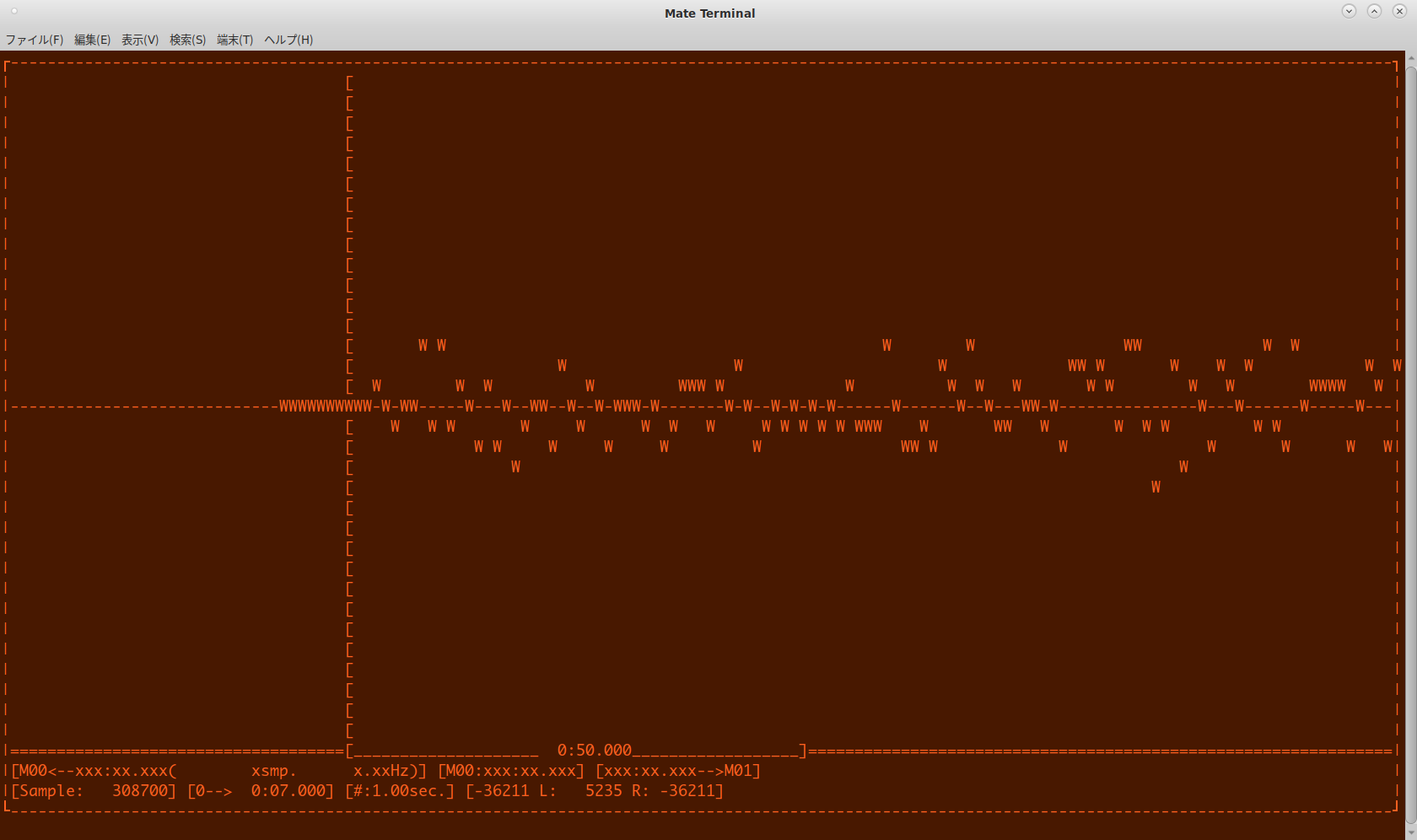Minimize the Mate Terminal window

tap(1349, 11)
